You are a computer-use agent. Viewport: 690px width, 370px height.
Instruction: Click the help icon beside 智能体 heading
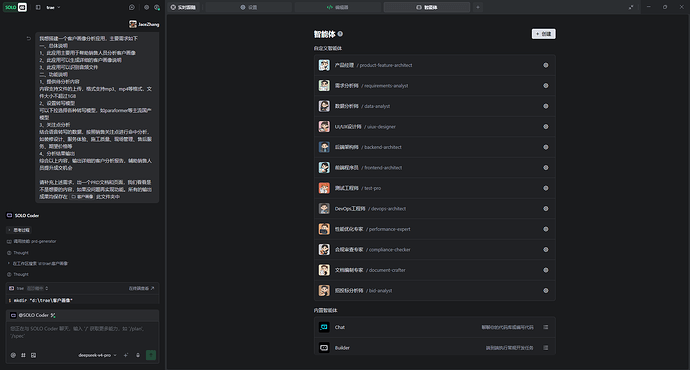(x=340, y=34)
